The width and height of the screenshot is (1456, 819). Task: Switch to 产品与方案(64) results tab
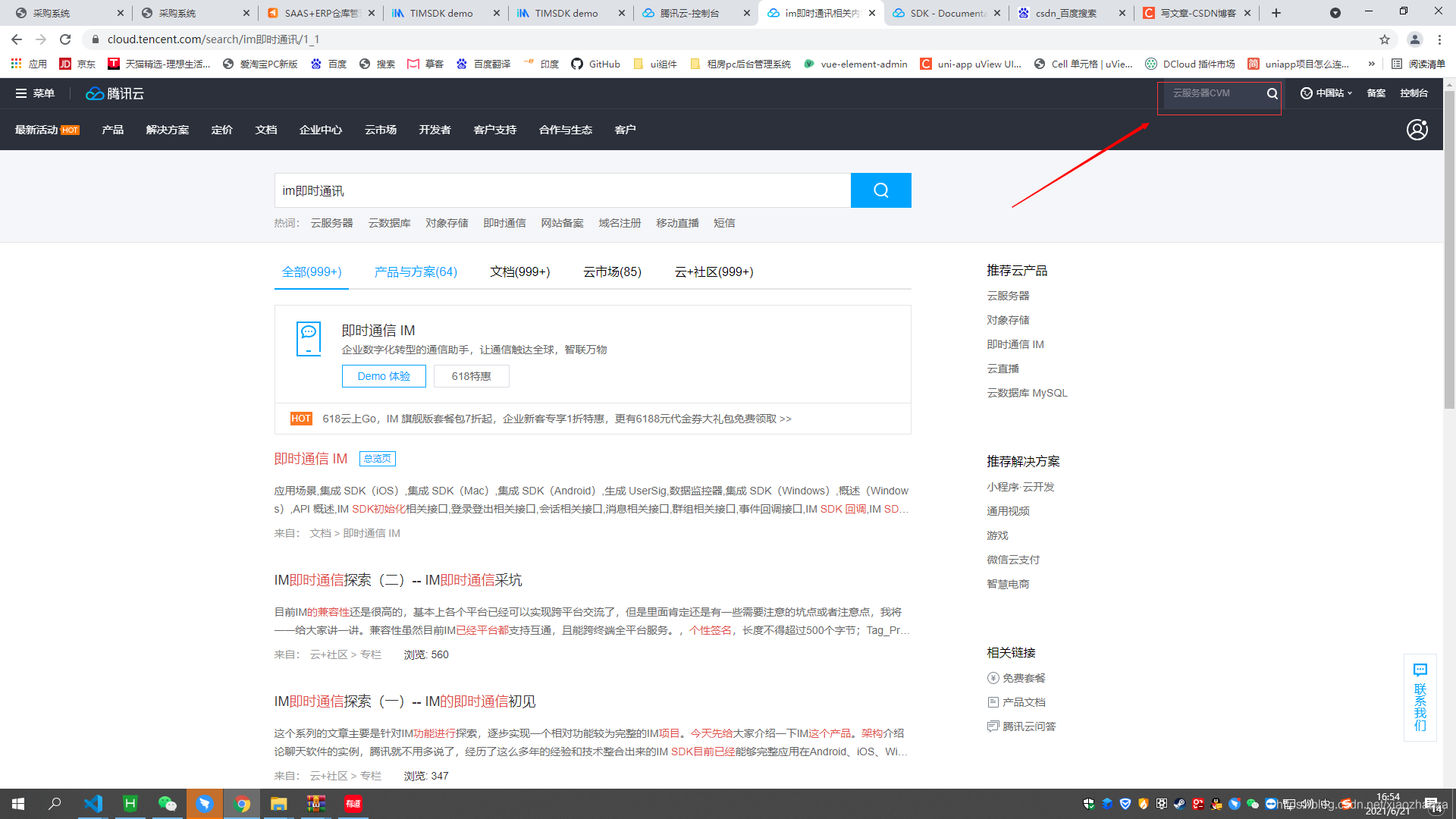[x=416, y=271]
